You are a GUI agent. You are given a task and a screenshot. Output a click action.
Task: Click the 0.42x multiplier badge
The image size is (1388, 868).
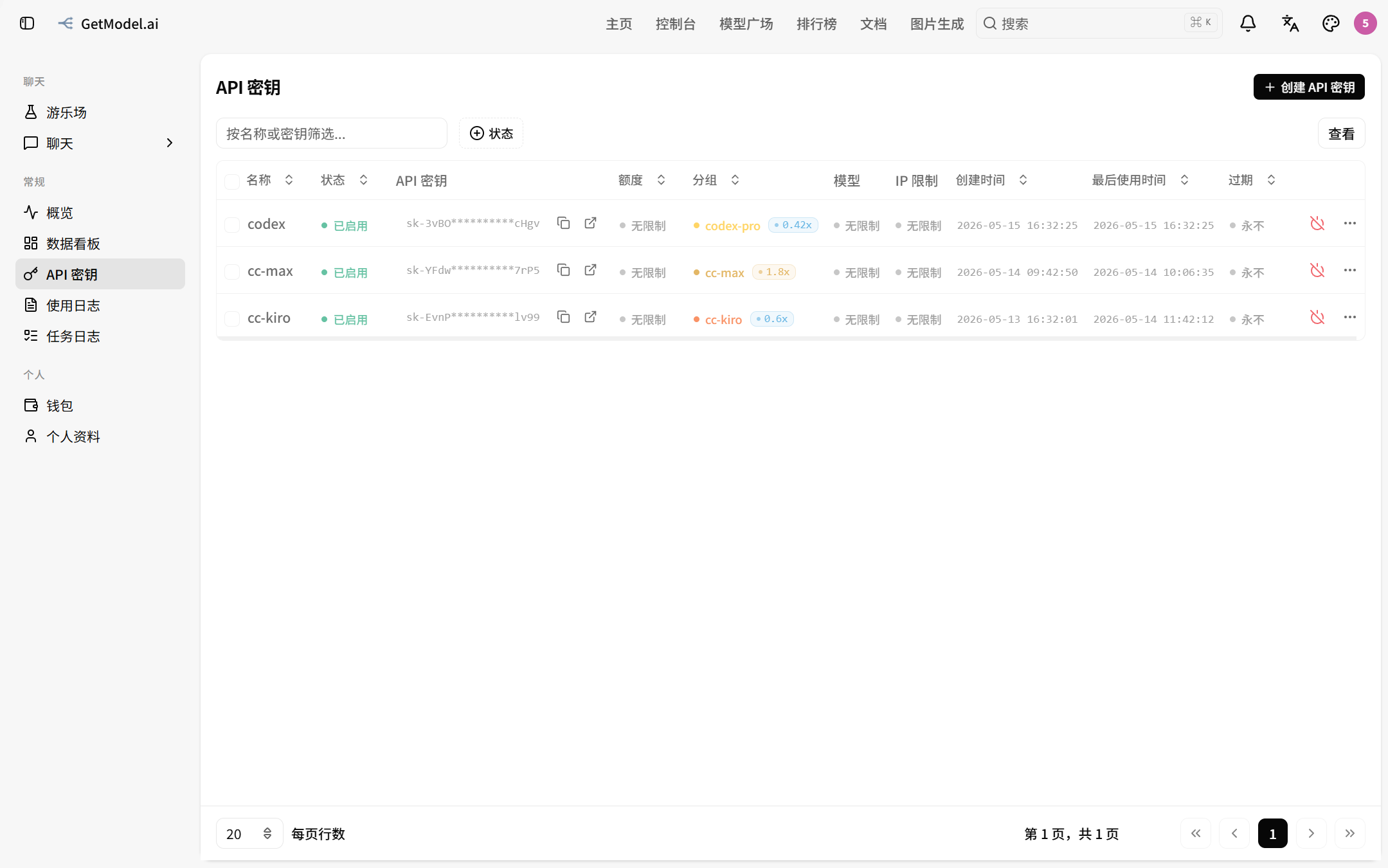click(x=793, y=225)
